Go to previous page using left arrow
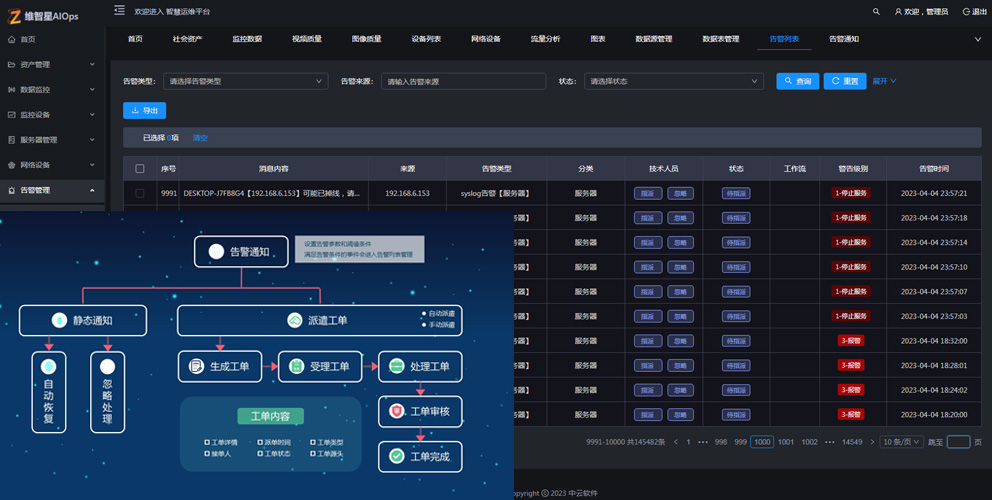The image size is (992, 500). tap(675, 441)
